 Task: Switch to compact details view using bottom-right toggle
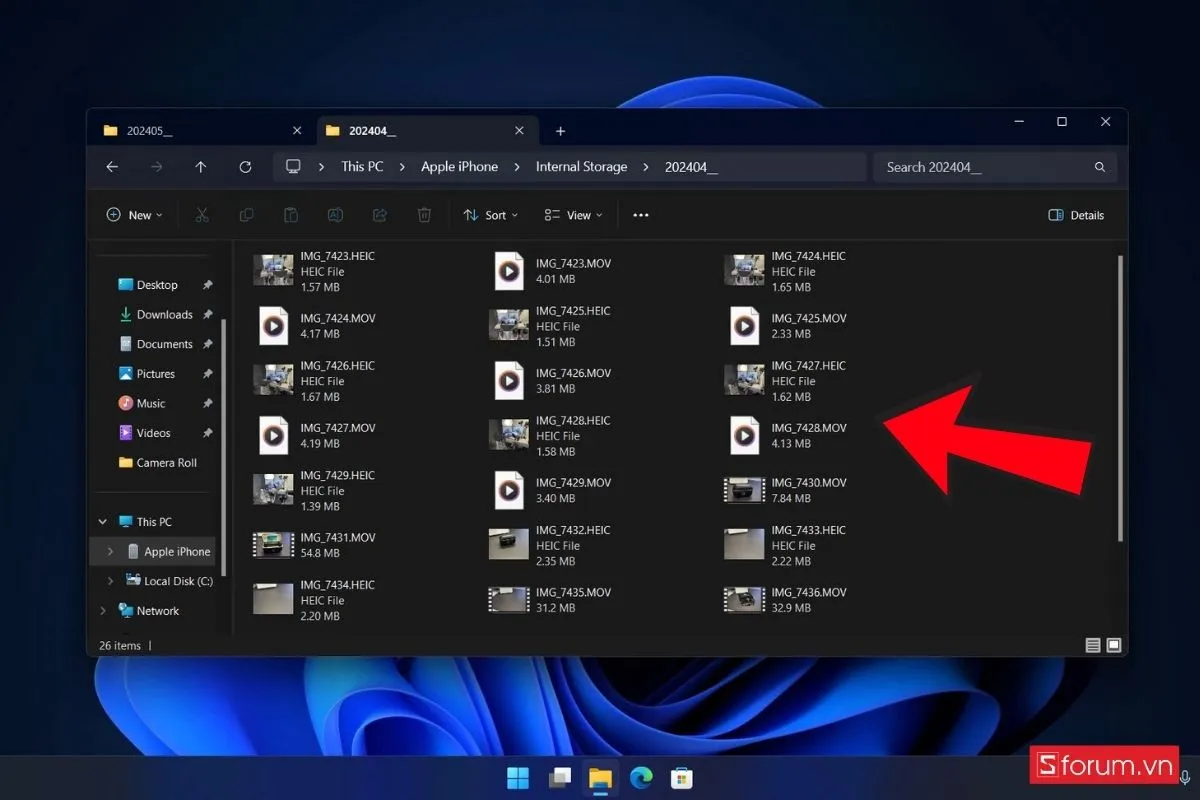[x=1093, y=645]
